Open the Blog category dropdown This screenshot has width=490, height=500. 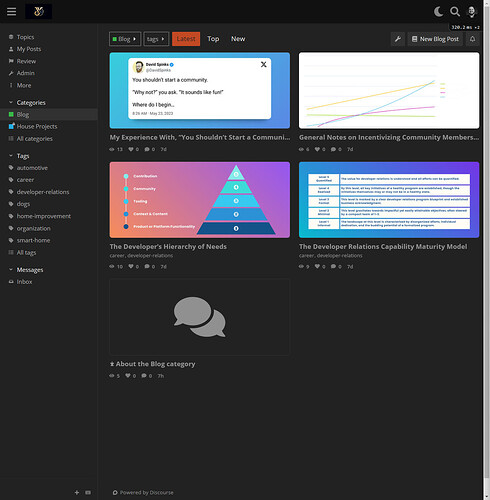pyautogui.click(x=125, y=39)
